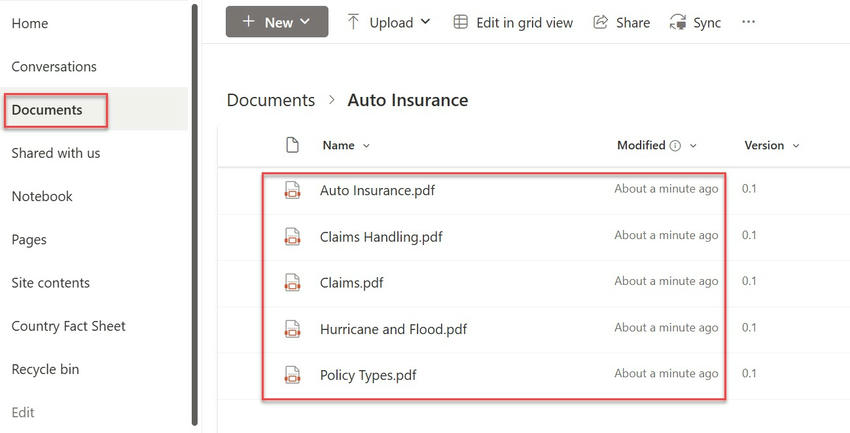Open the Version column dropdown arrow

796,146
